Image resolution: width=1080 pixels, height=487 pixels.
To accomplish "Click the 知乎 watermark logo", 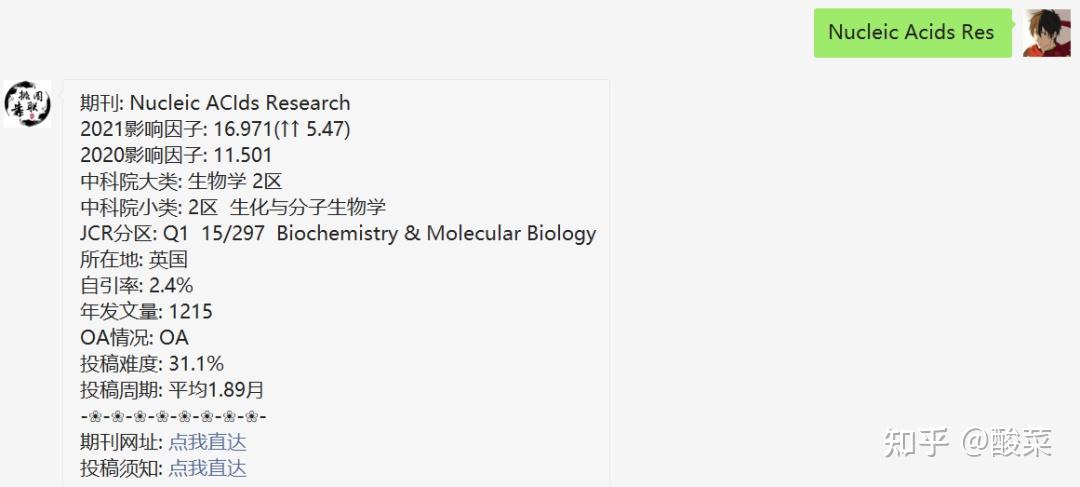I will pyautogui.click(x=915, y=443).
